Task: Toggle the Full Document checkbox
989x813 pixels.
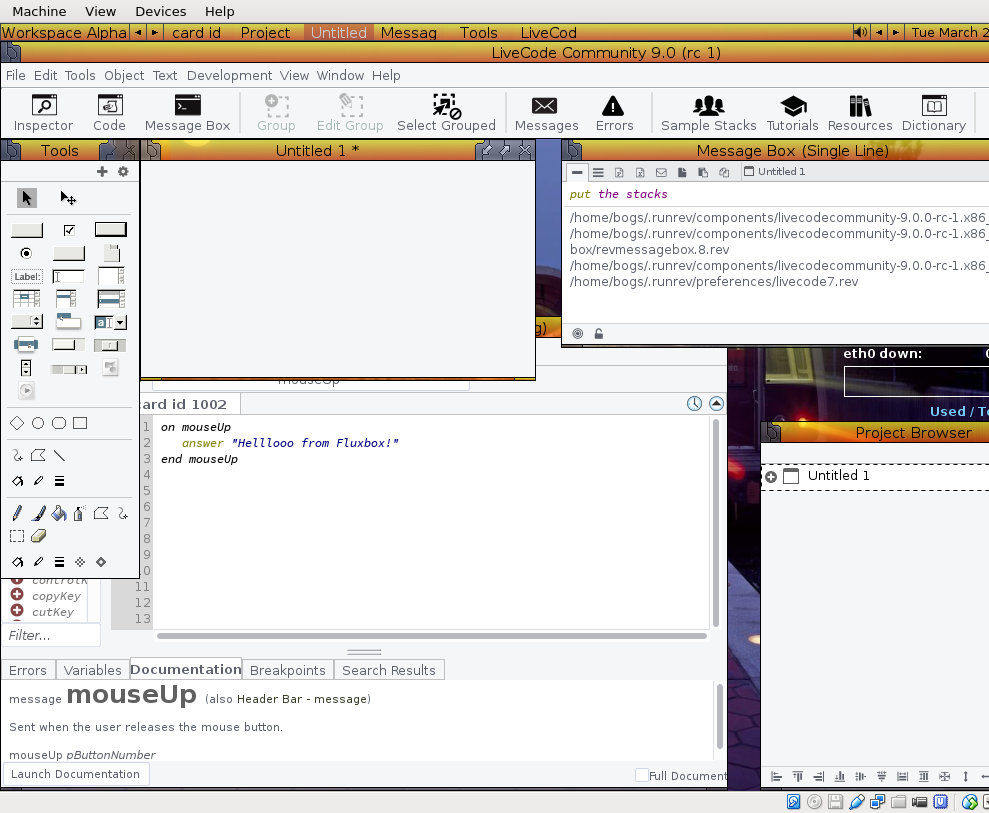Action: [642, 775]
